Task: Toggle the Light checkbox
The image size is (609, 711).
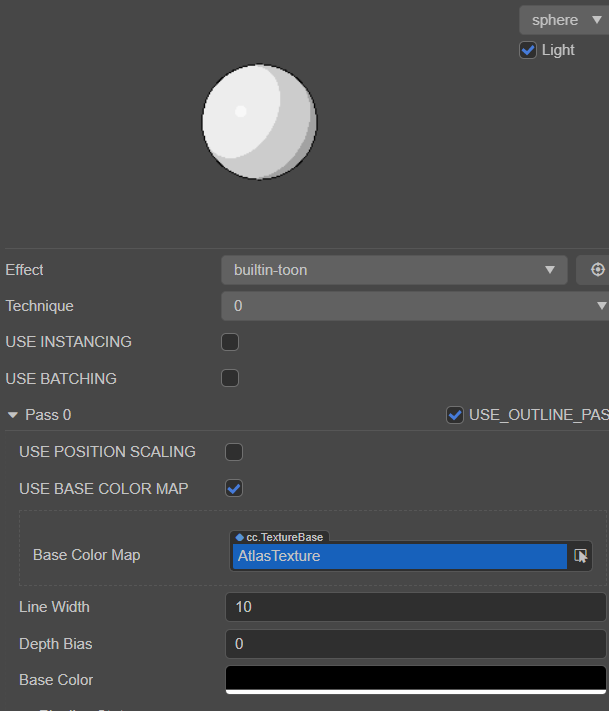Action: click(528, 50)
